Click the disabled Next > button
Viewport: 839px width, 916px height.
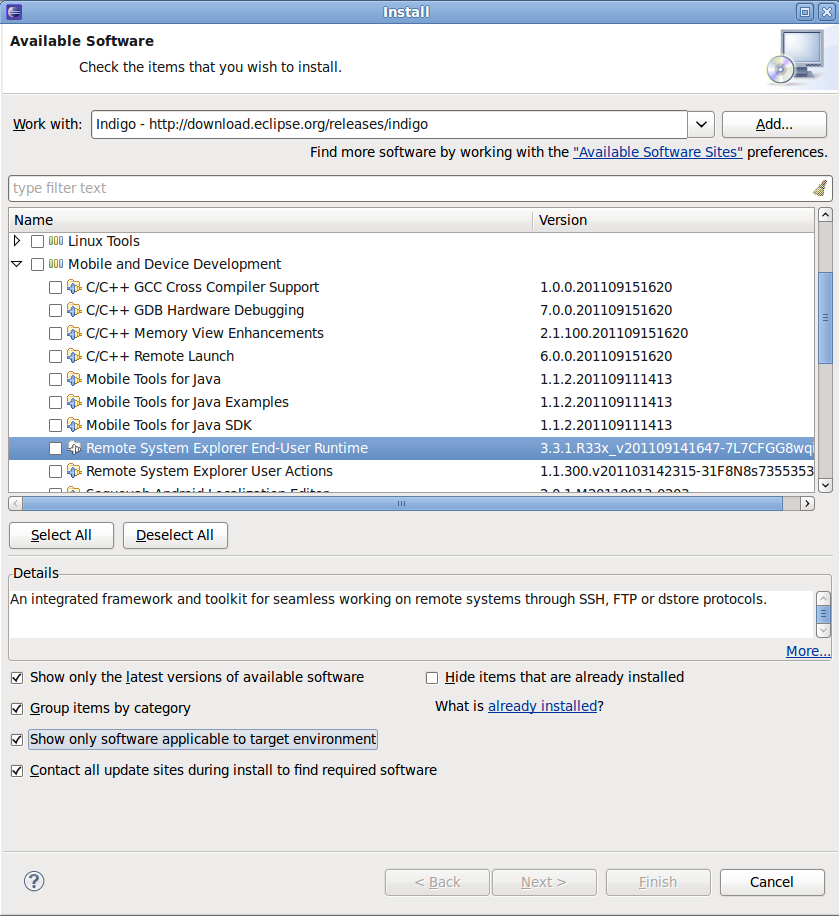coord(544,882)
